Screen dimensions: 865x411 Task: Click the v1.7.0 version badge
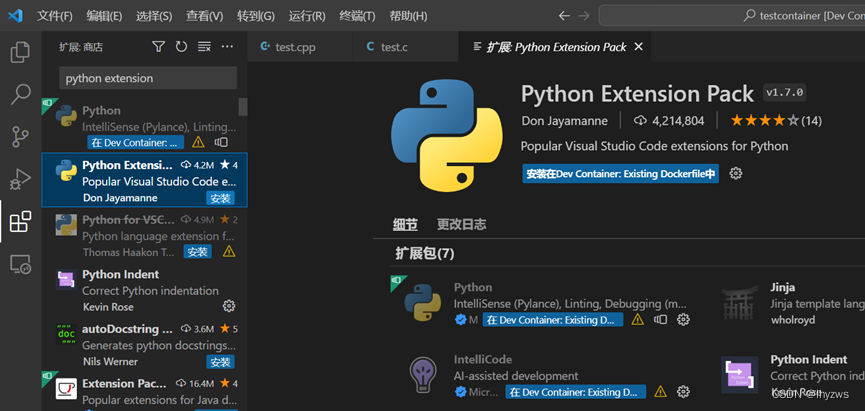click(785, 93)
